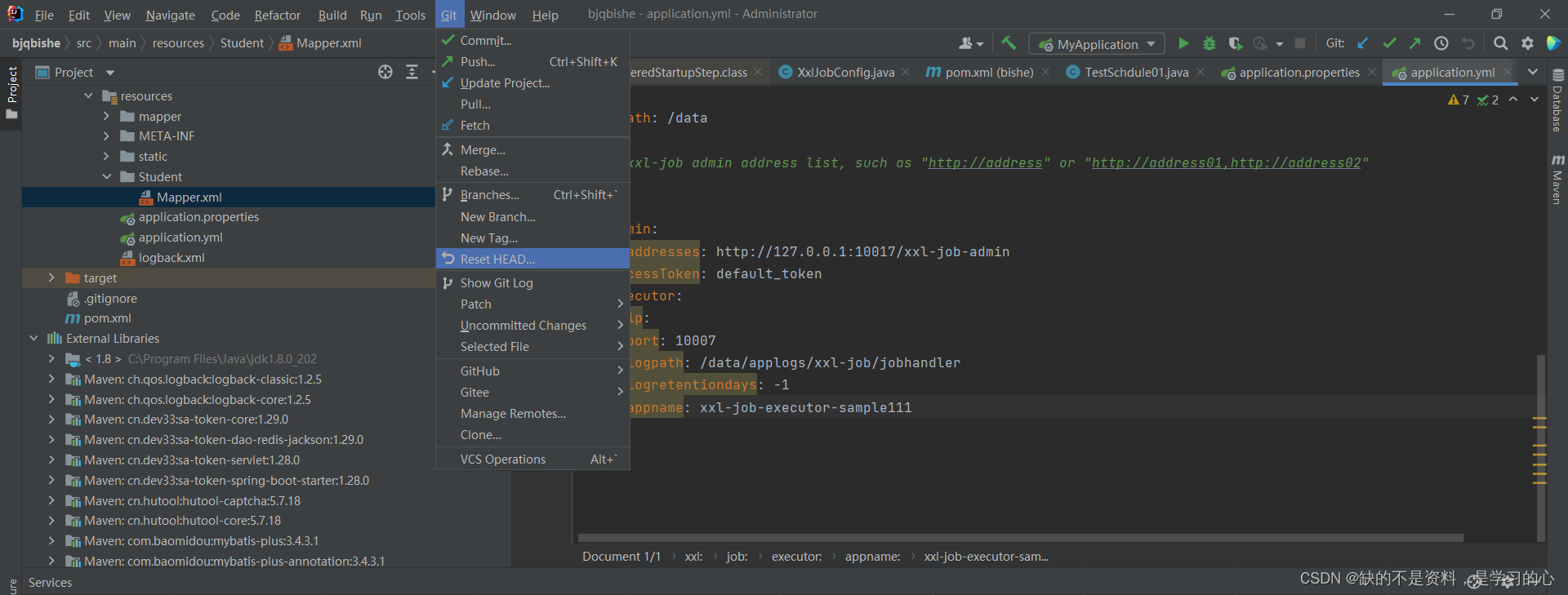Click Expand All icon in Project panel
The width and height of the screenshot is (1568, 595).
(412, 72)
